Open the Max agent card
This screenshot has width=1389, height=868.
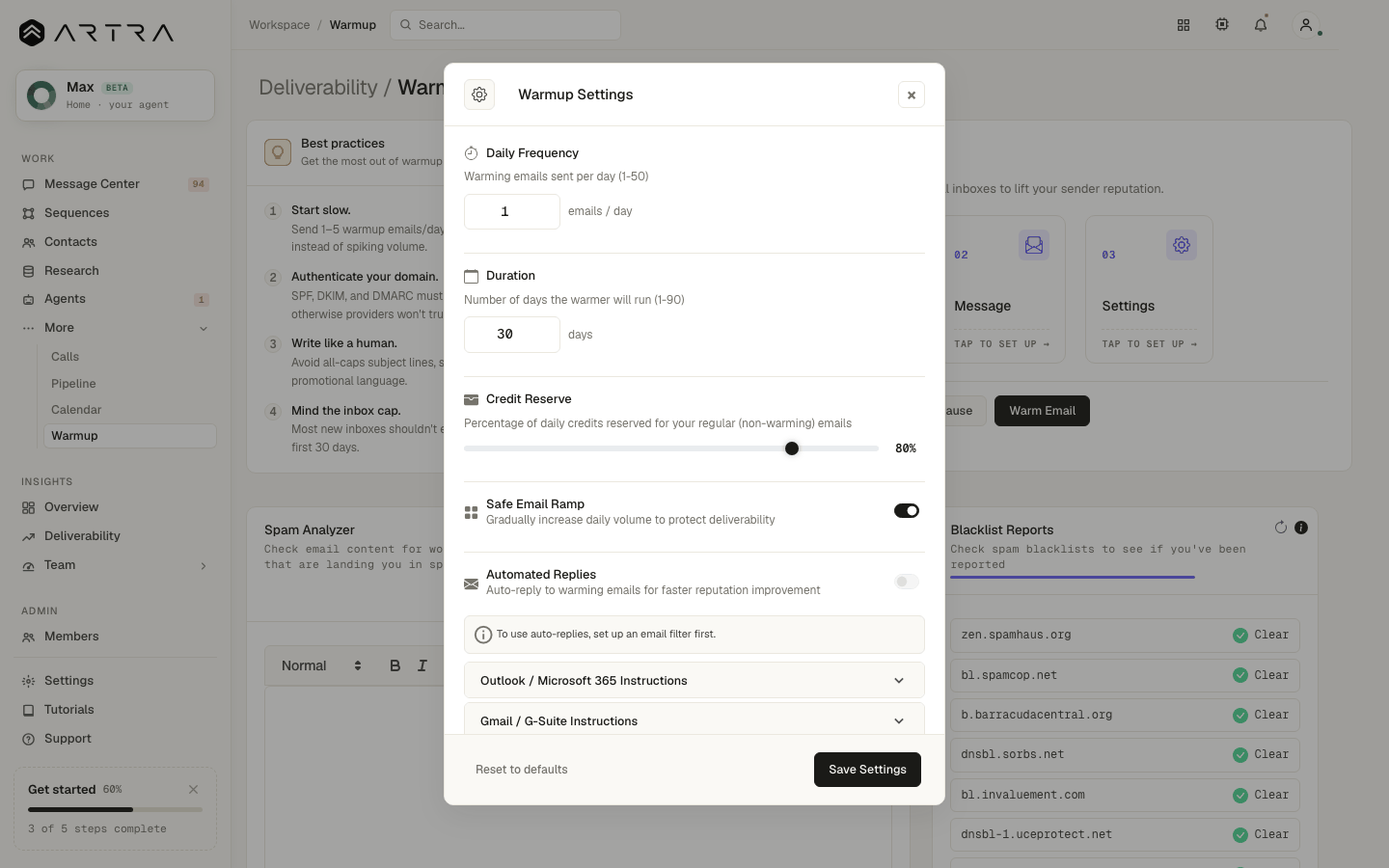(115, 95)
